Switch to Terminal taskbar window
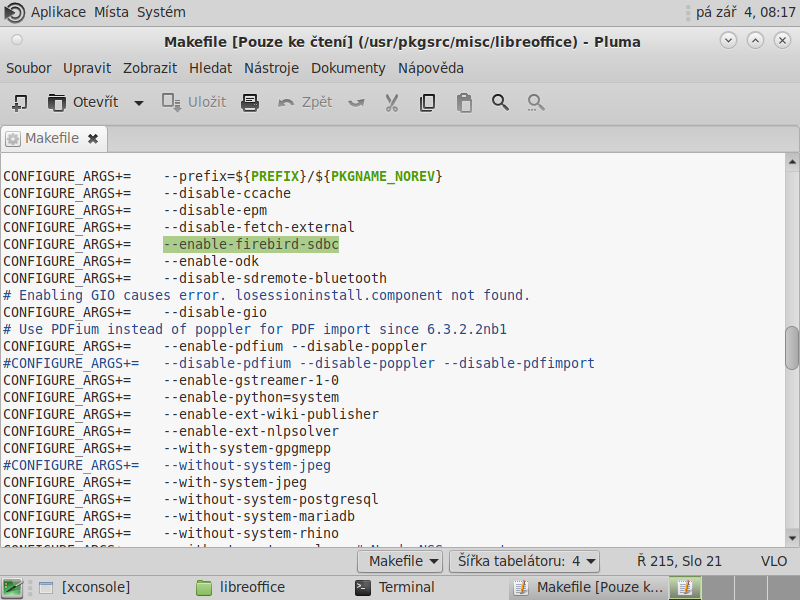Image resolution: width=800 pixels, height=600 pixels. [x=395, y=587]
